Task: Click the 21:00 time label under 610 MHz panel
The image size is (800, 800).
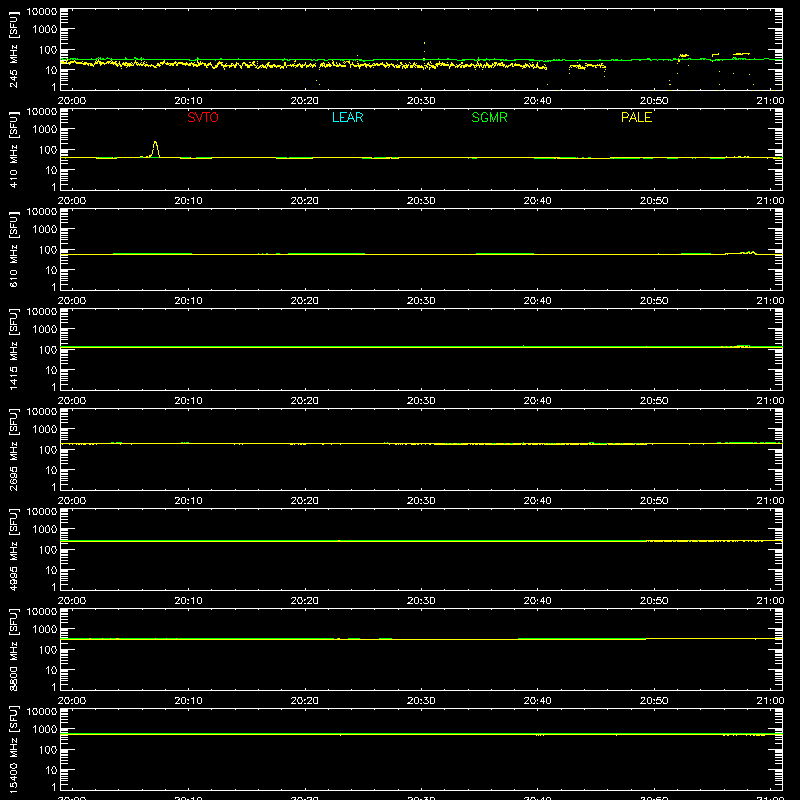Action: coord(770,301)
